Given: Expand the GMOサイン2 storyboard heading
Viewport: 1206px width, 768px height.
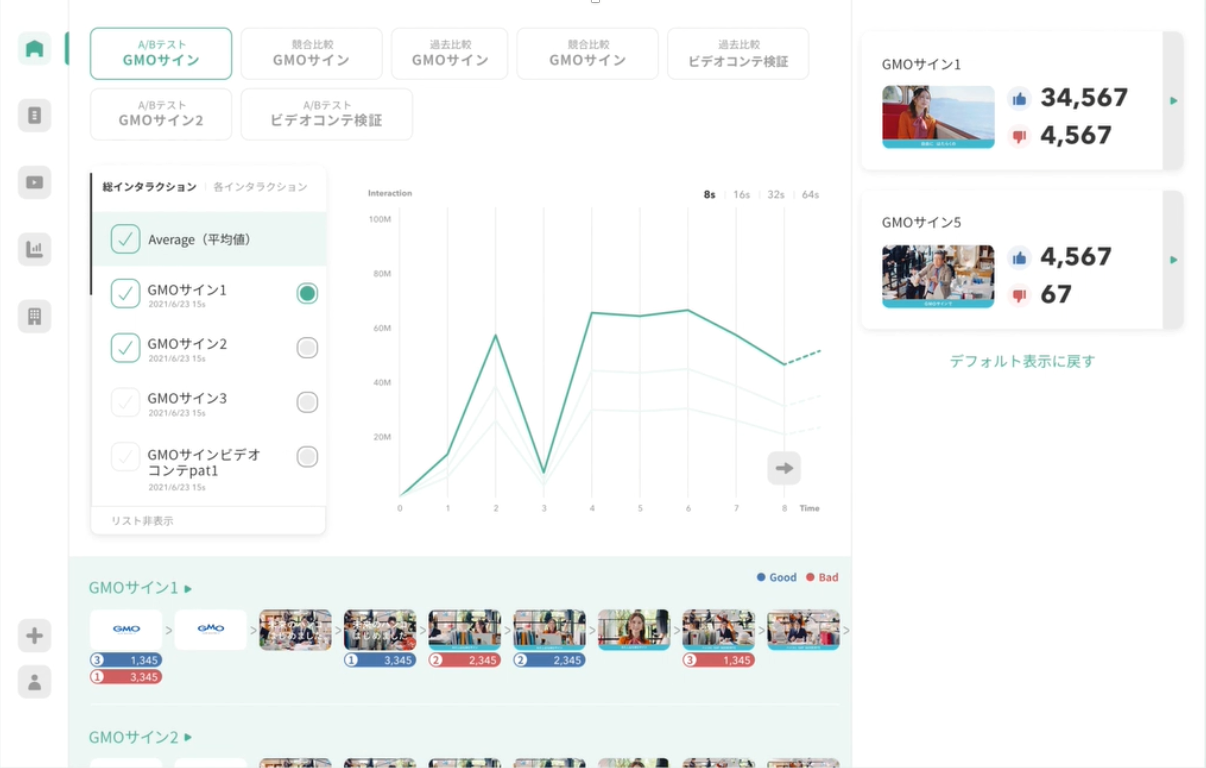Looking at the screenshot, I should (x=140, y=737).
